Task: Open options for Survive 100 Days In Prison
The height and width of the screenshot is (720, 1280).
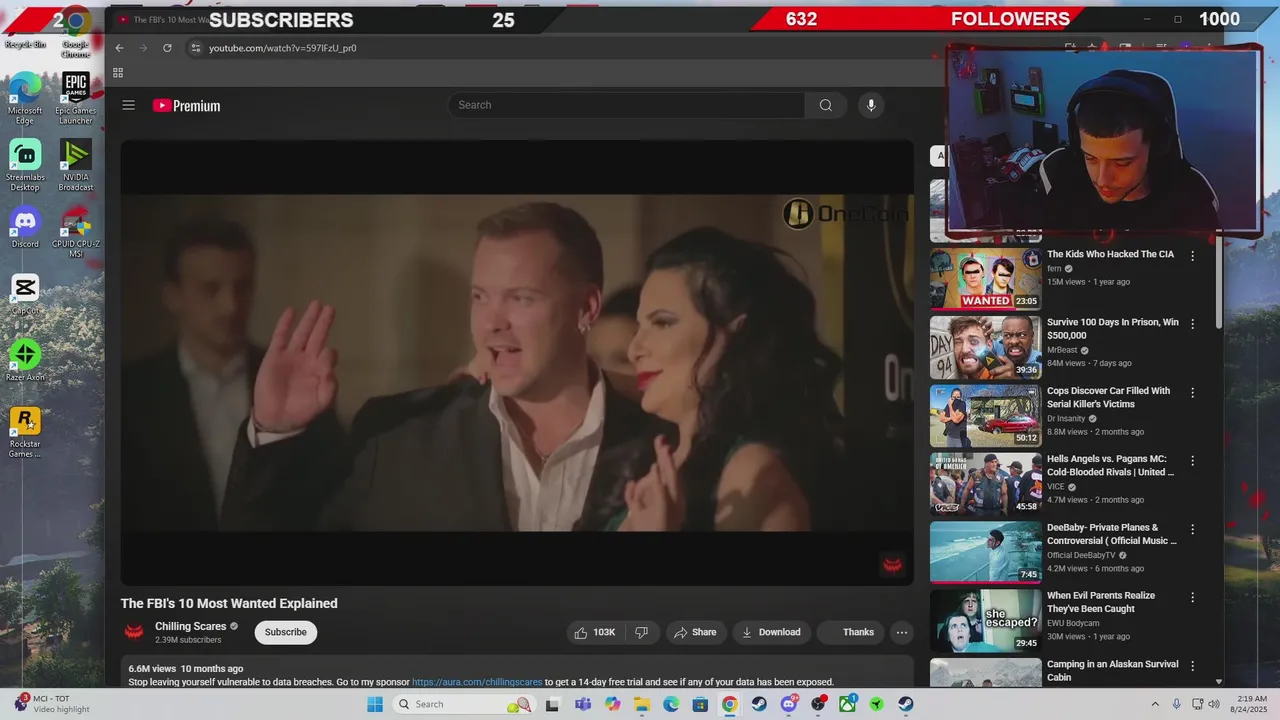Action: coord(1192,324)
